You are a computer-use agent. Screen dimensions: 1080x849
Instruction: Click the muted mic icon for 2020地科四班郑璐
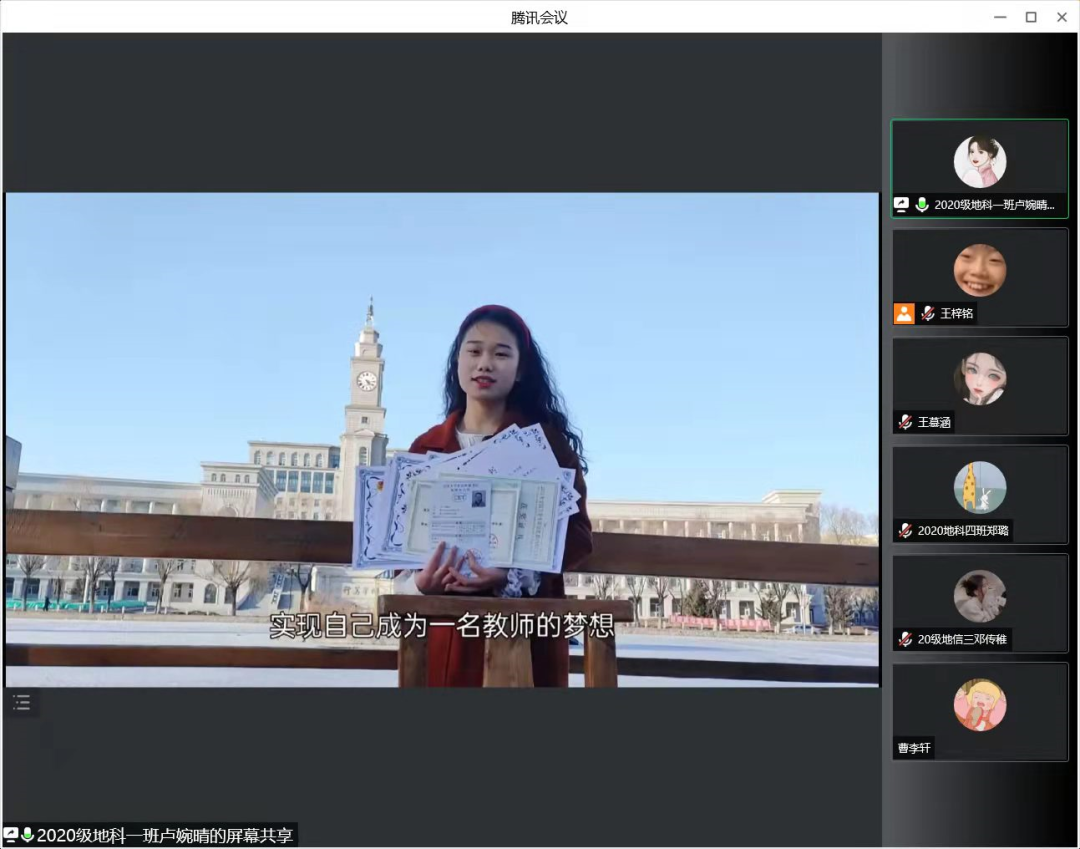(905, 531)
